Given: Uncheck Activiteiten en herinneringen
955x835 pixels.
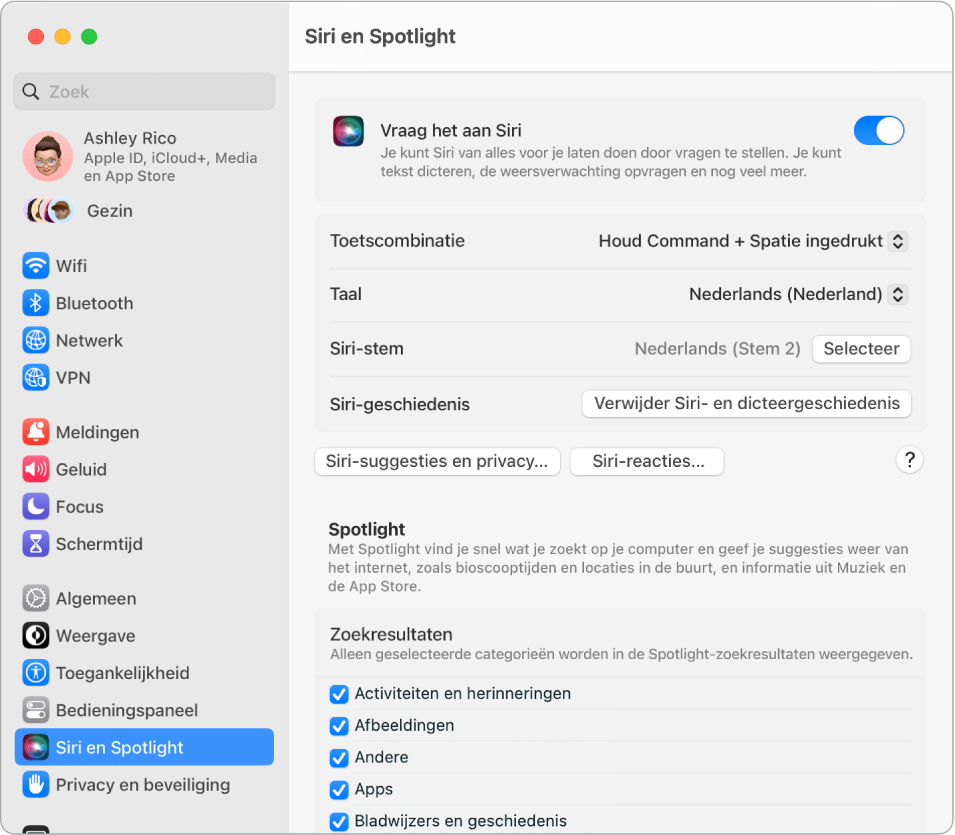Looking at the screenshot, I should click(339, 693).
